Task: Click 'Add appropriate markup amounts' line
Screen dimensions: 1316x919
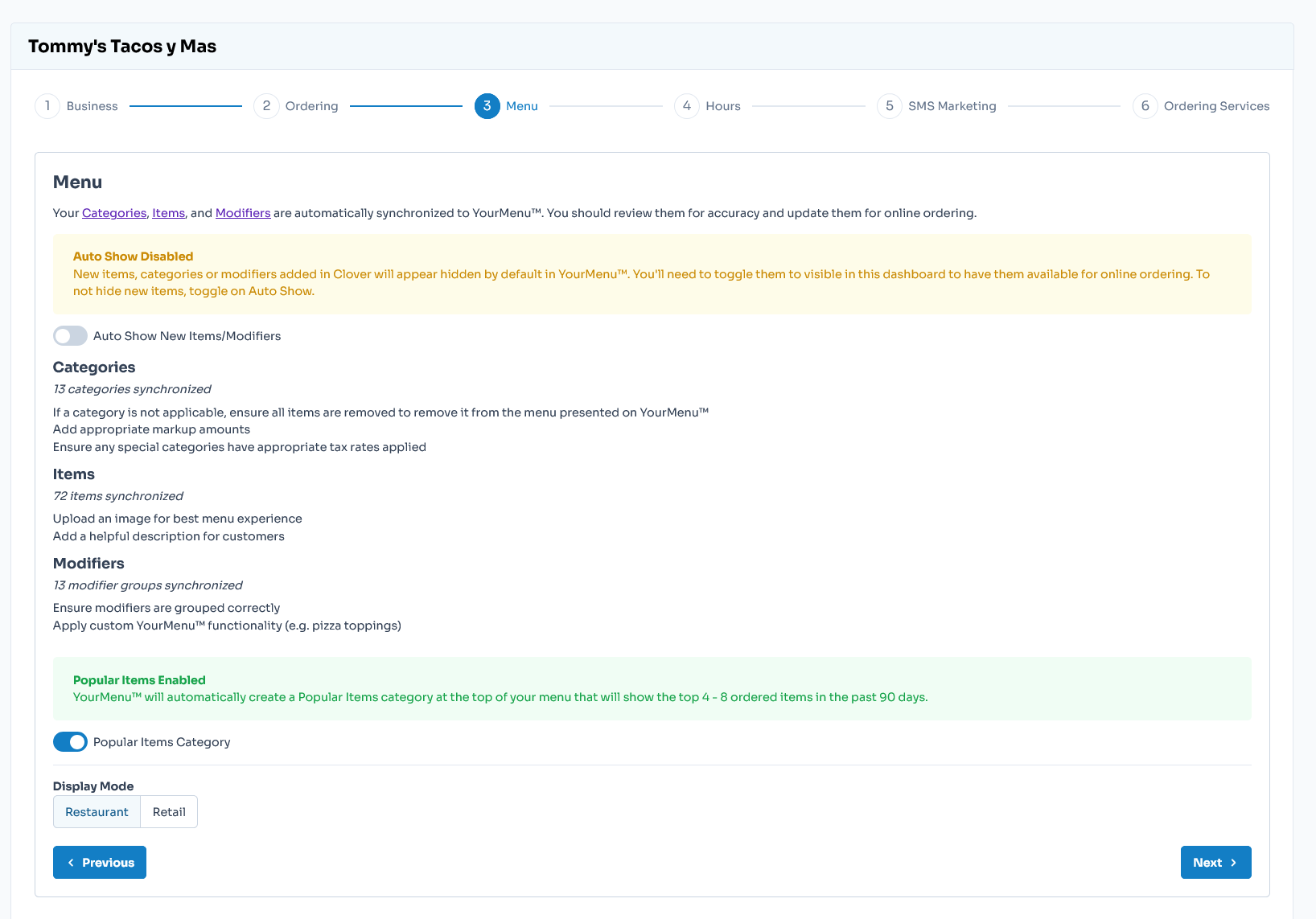Action: click(151, 429)
